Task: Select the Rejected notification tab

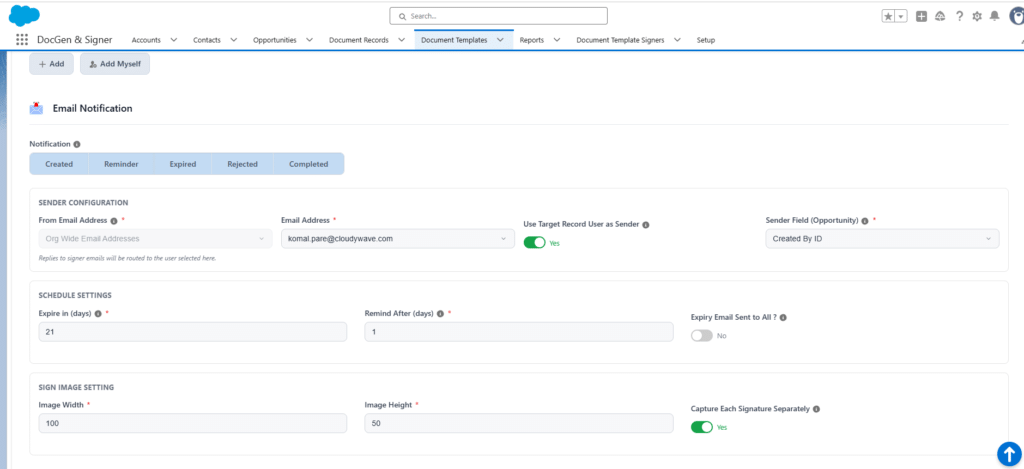Action: point(242,164)
